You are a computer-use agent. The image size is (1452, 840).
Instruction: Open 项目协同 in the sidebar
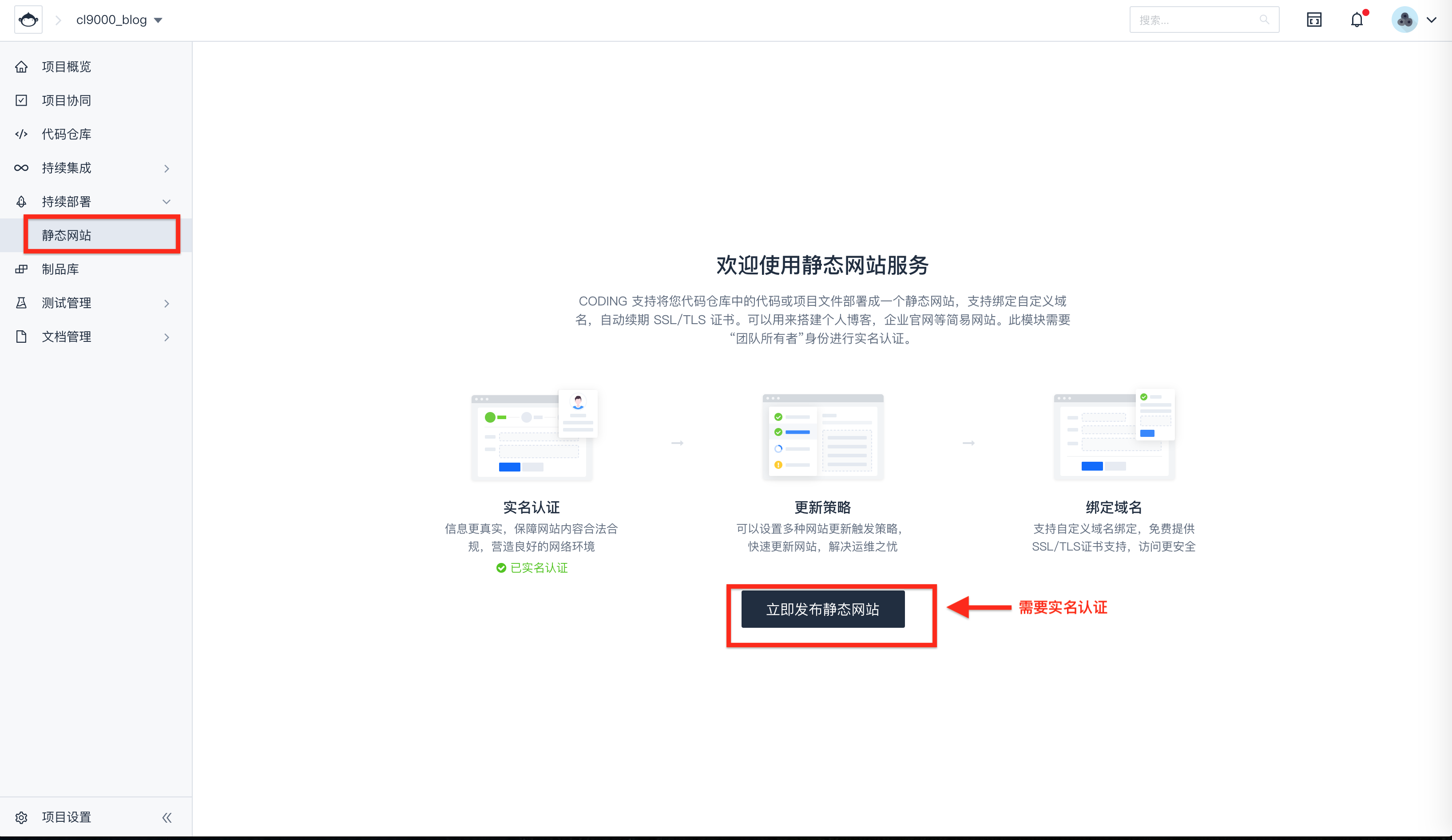(x=66, y=100)
